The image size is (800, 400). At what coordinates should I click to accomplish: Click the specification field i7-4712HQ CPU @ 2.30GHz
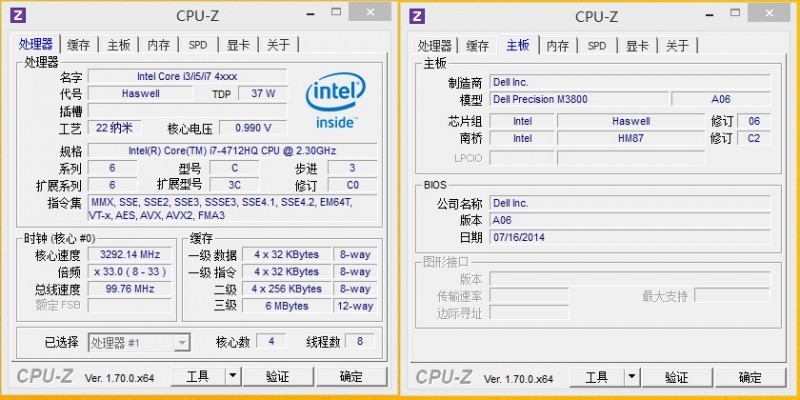pos(232,151)
